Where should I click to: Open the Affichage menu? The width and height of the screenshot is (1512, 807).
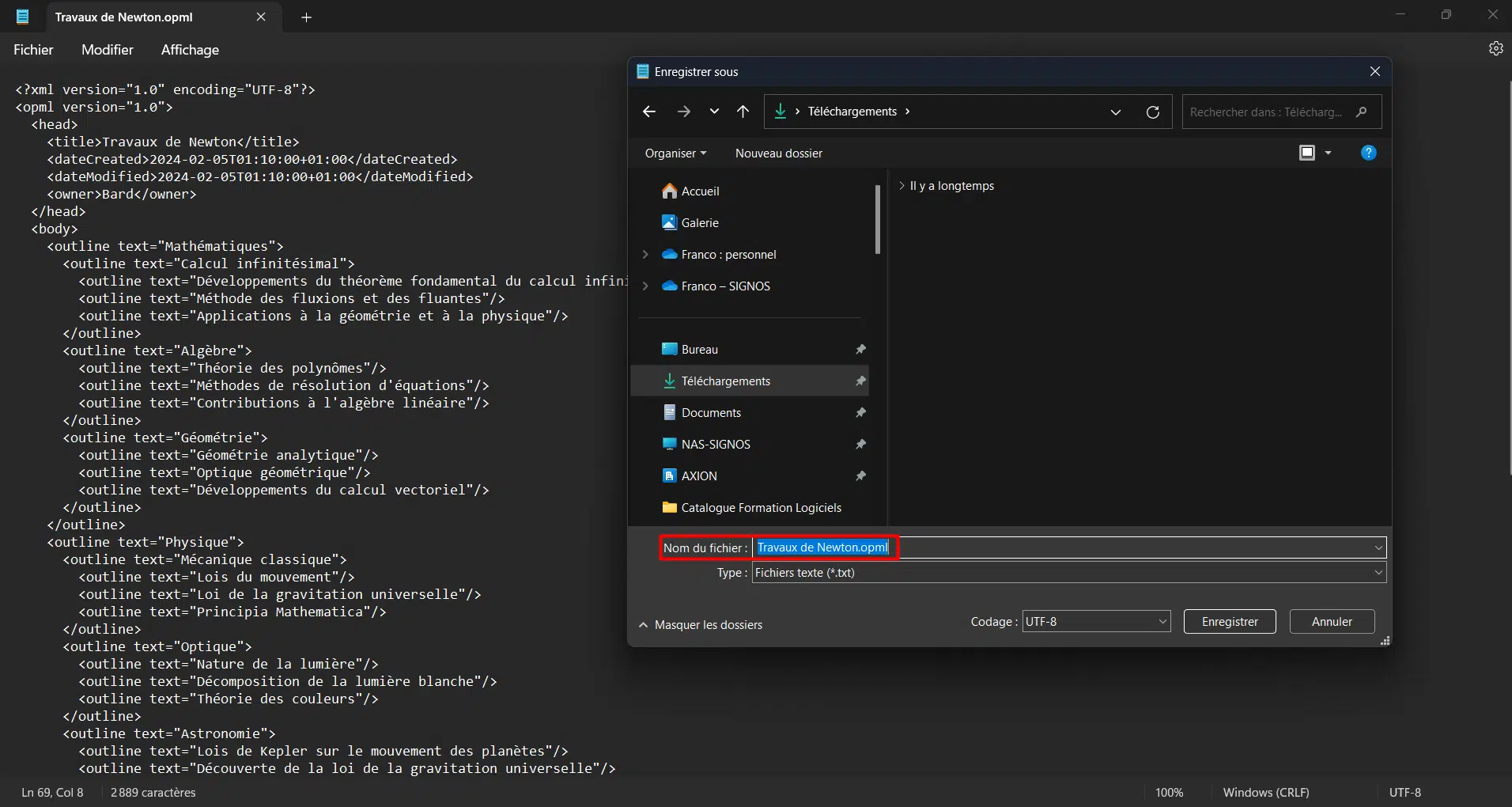pos(190,50)
